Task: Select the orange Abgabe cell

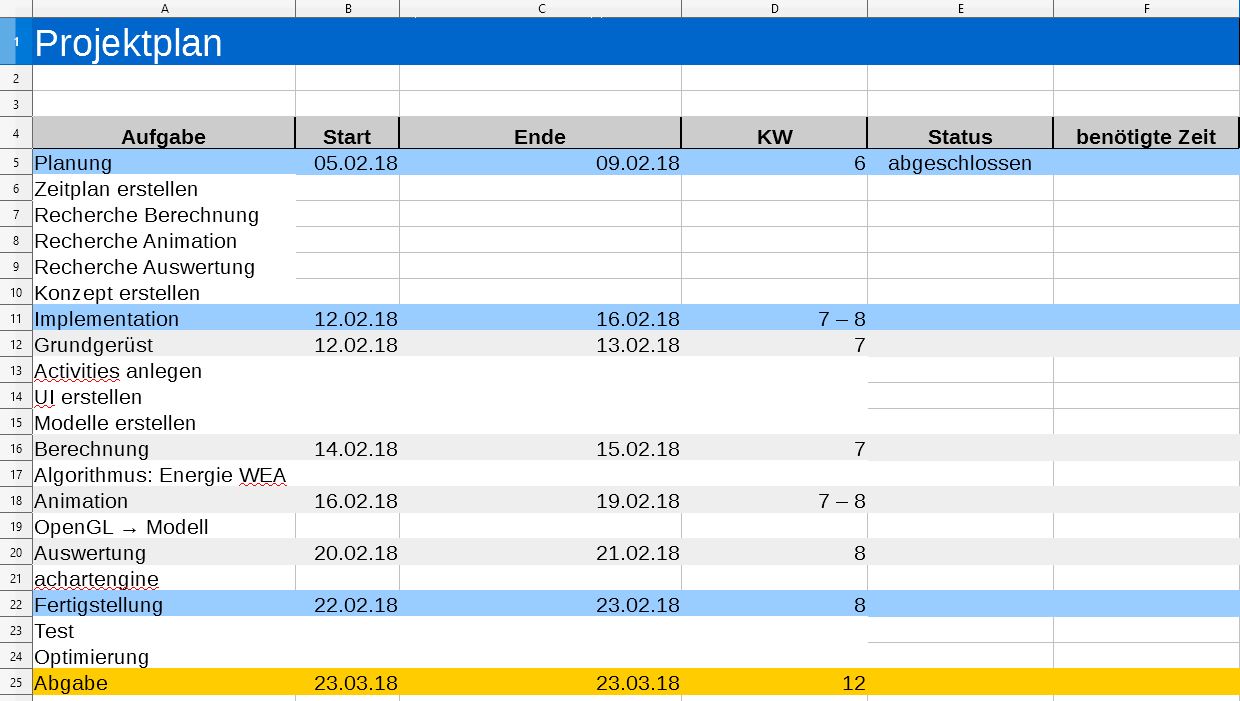Action: (71, 683)
